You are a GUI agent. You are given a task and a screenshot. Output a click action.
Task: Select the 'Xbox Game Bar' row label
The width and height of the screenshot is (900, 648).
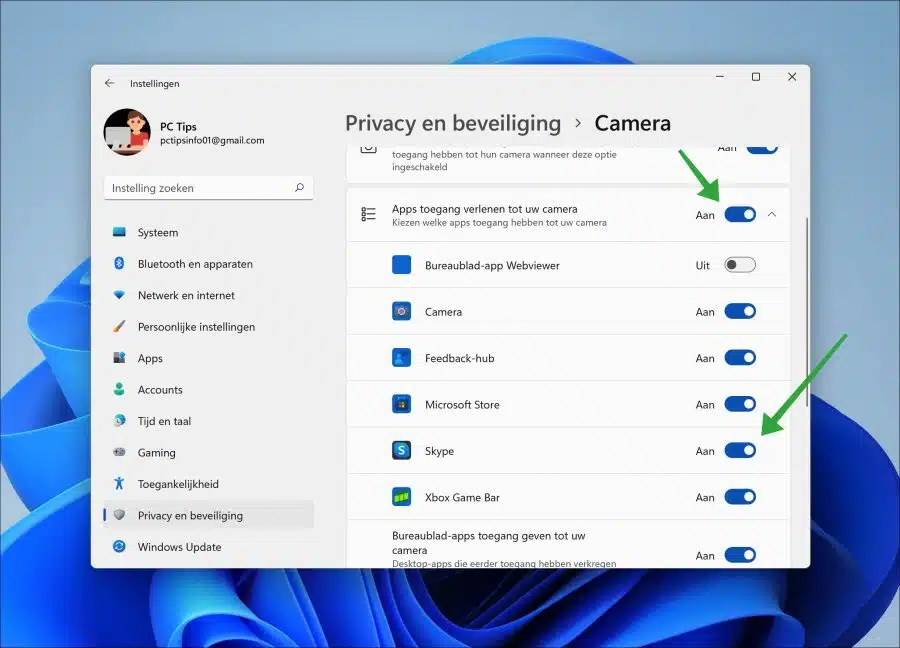coord(462,498)
